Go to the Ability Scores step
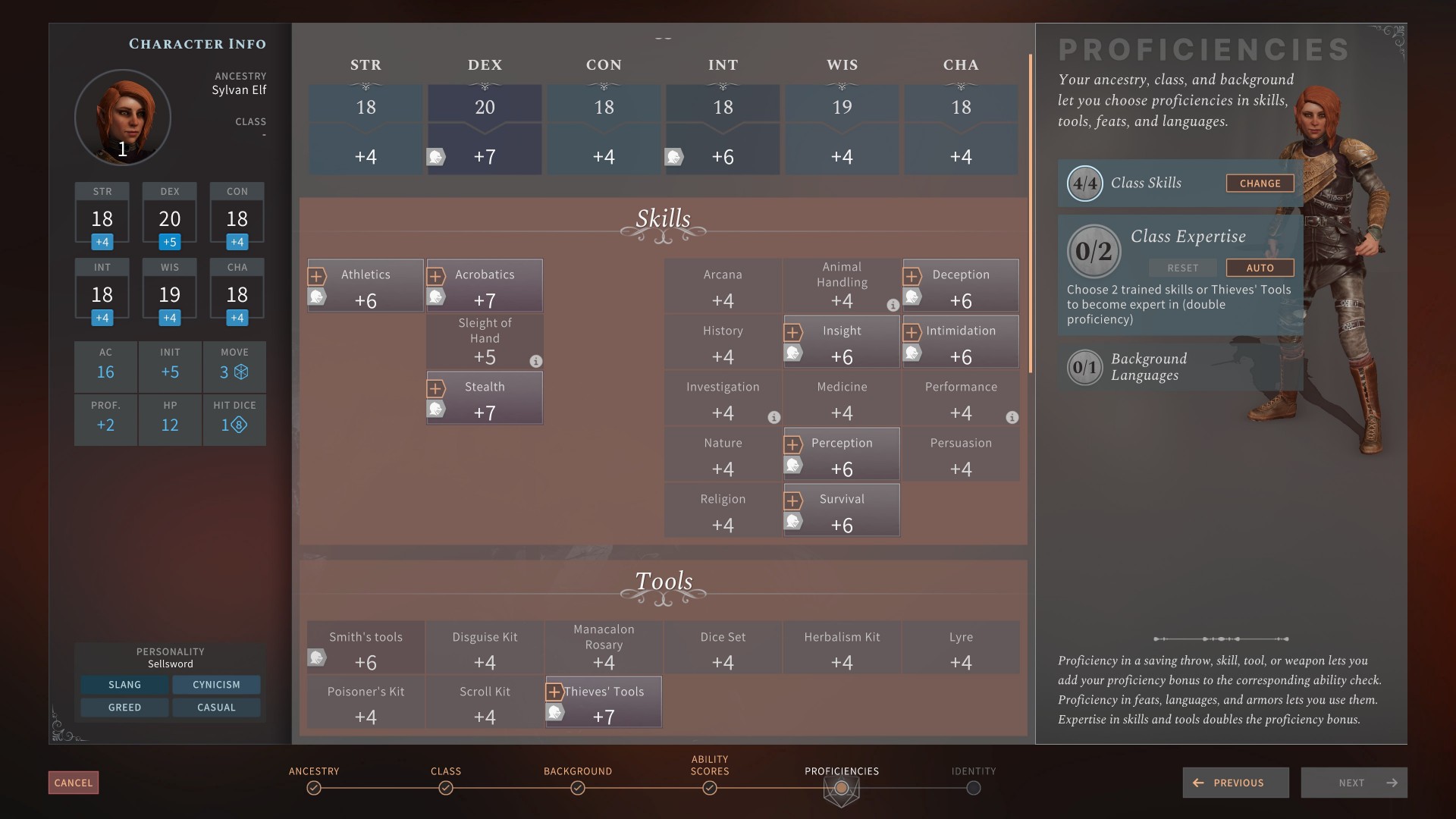 tap(710, 788)
